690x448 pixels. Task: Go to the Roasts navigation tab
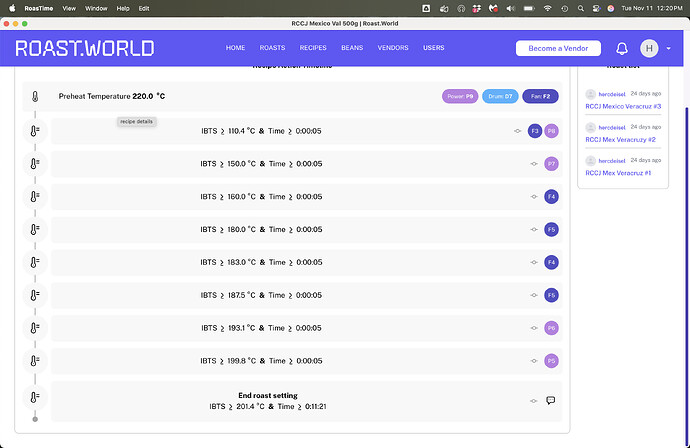point(272,48)
